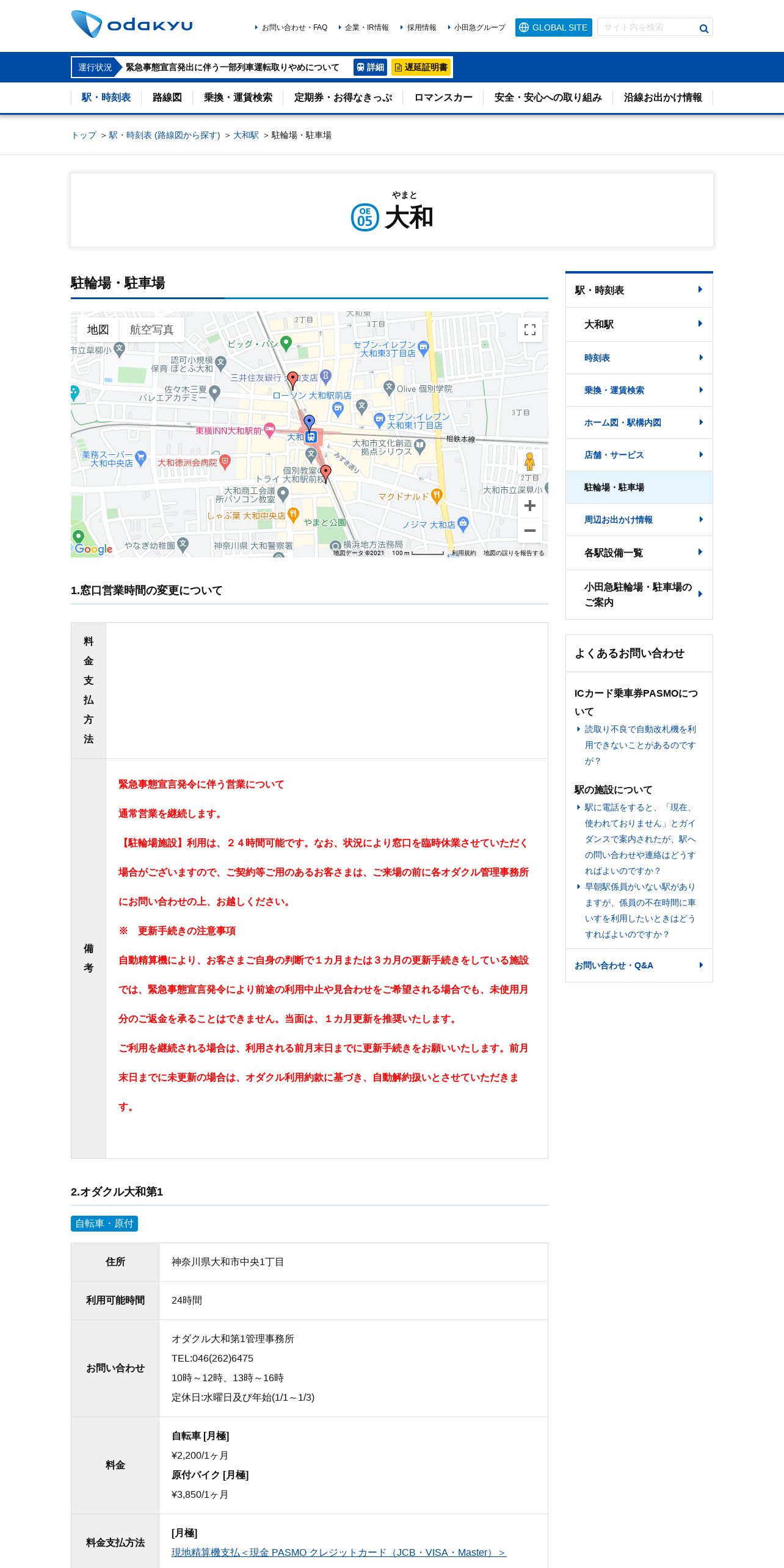Image resolution: width=784 pixels, height=1568 pixels.
Task: Select sidebar 駐輪場・駐車場 current item
Action: pyautogui.click(x=639, y=487)
